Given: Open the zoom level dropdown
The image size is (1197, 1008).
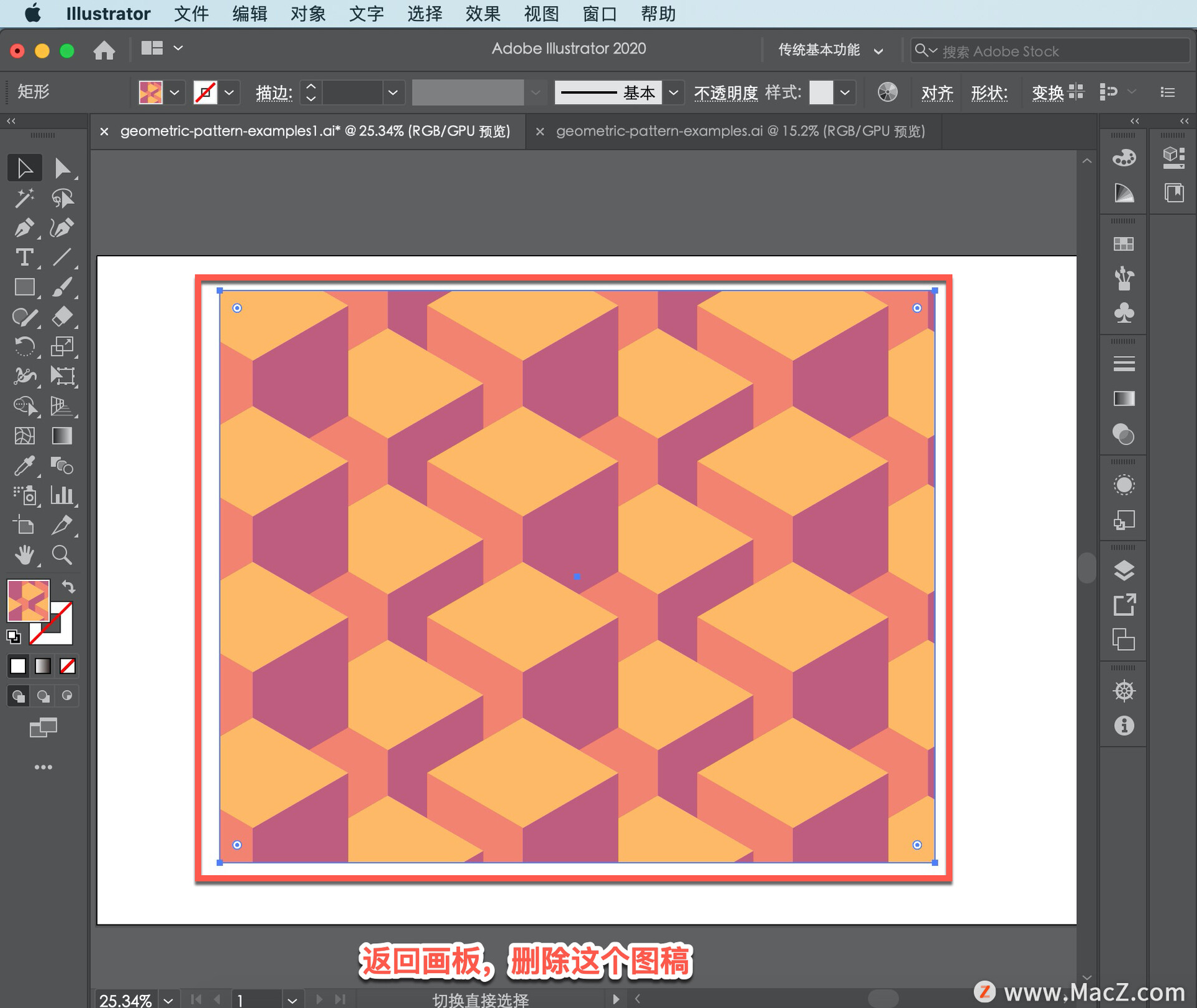Looking at the screenshot, I should [x=168, y=999].
